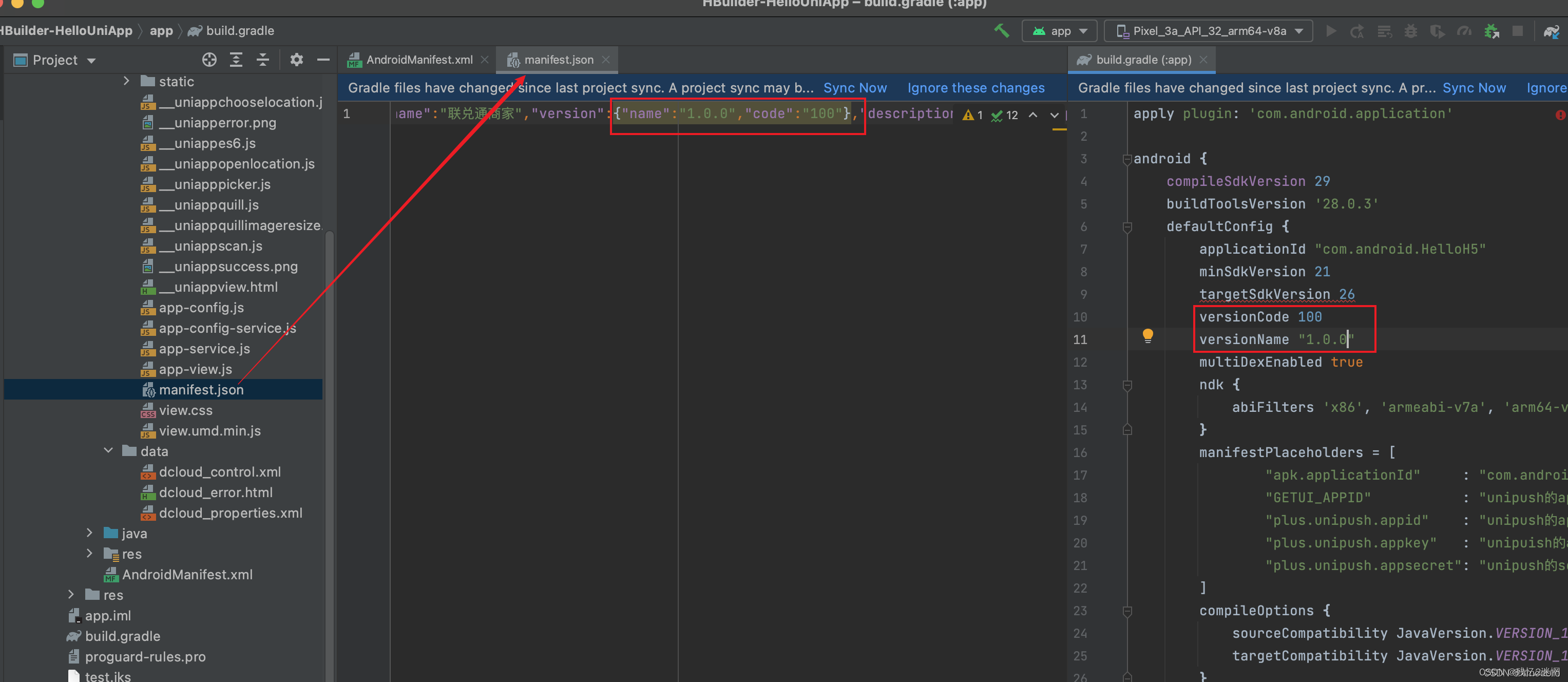1568x682 pixels.
Task: Go to previous highlighted error arrow
Action: click(1033, 115)
